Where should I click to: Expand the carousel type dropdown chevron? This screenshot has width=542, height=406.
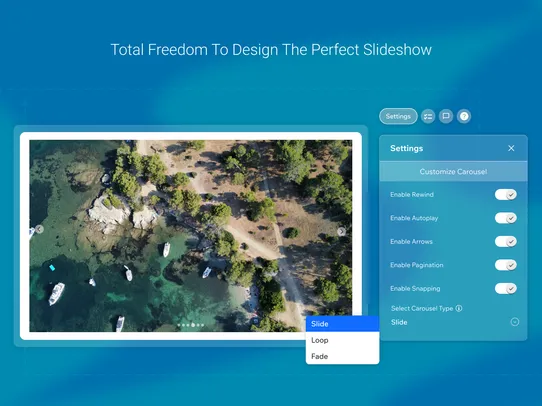coord(515,322)
